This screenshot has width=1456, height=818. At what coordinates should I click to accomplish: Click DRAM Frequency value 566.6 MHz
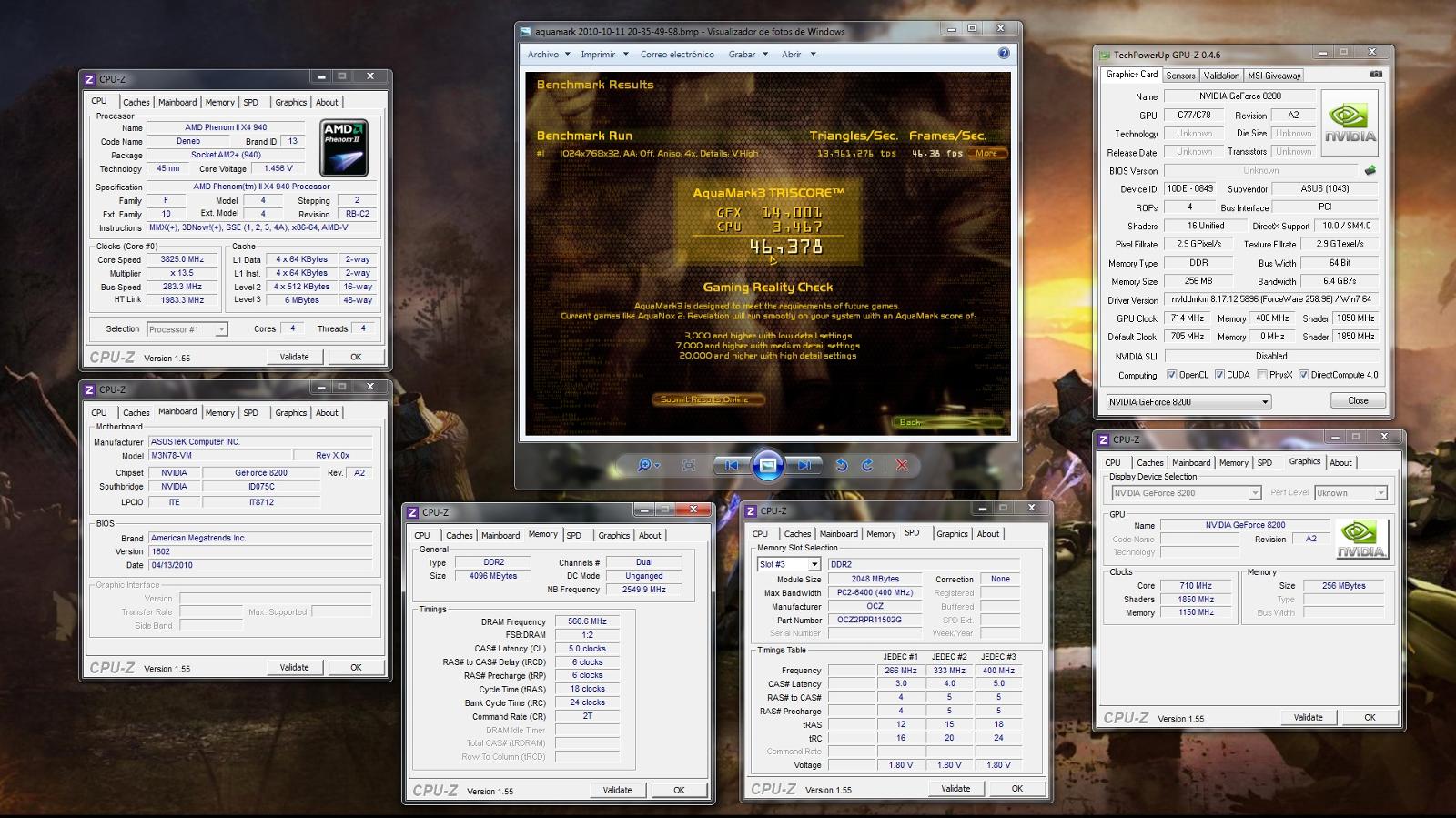click(x=587, y=621)
